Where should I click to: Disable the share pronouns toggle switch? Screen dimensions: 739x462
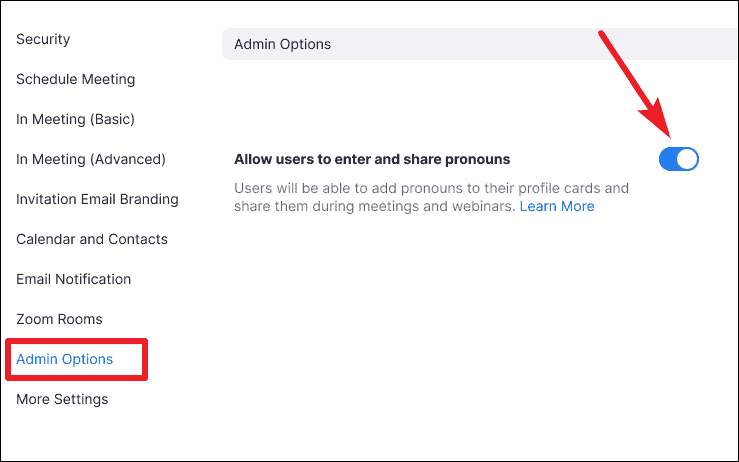(679, 159)
